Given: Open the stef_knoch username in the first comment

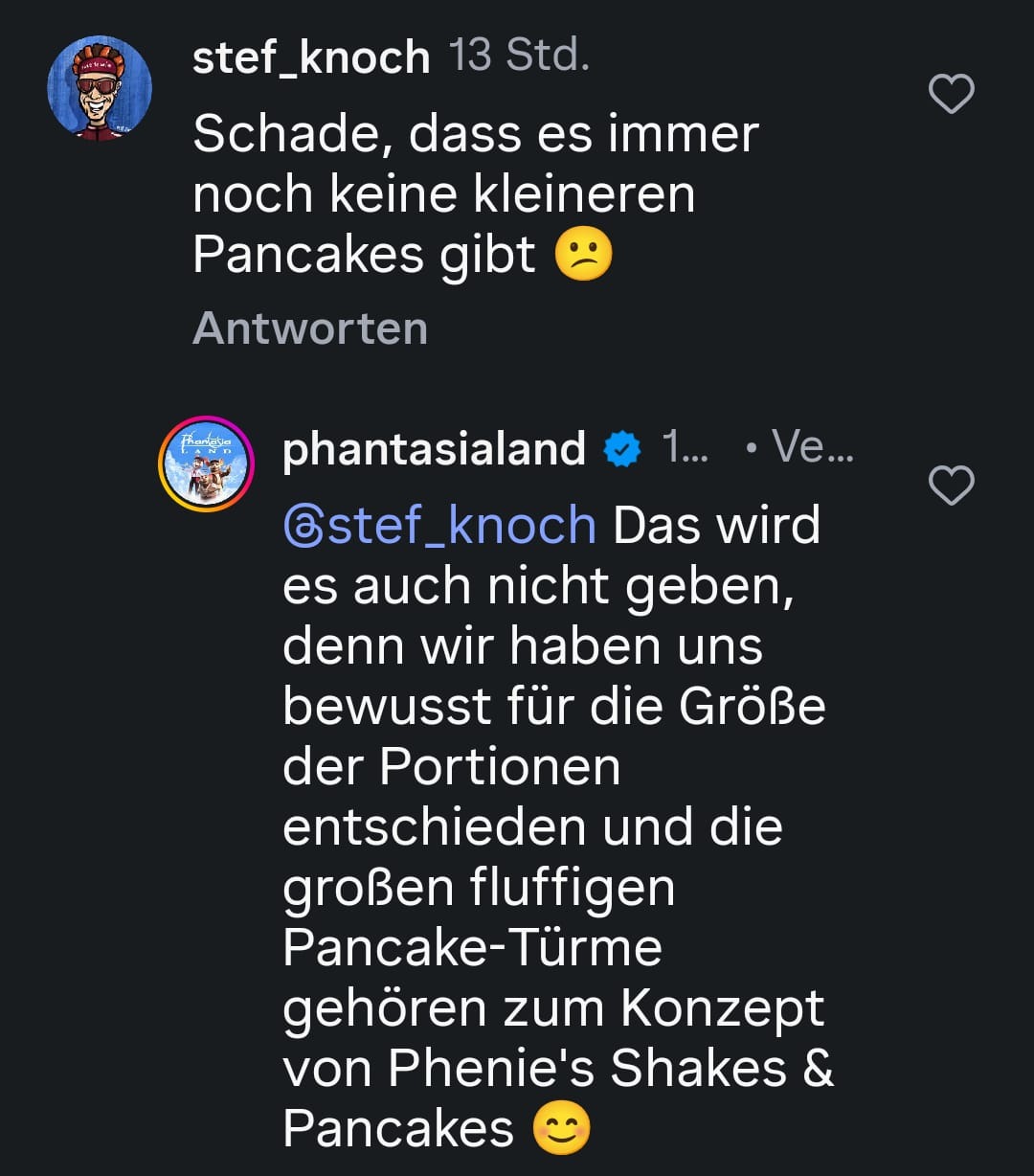Looking at the screenshot, I should point(311,57).
